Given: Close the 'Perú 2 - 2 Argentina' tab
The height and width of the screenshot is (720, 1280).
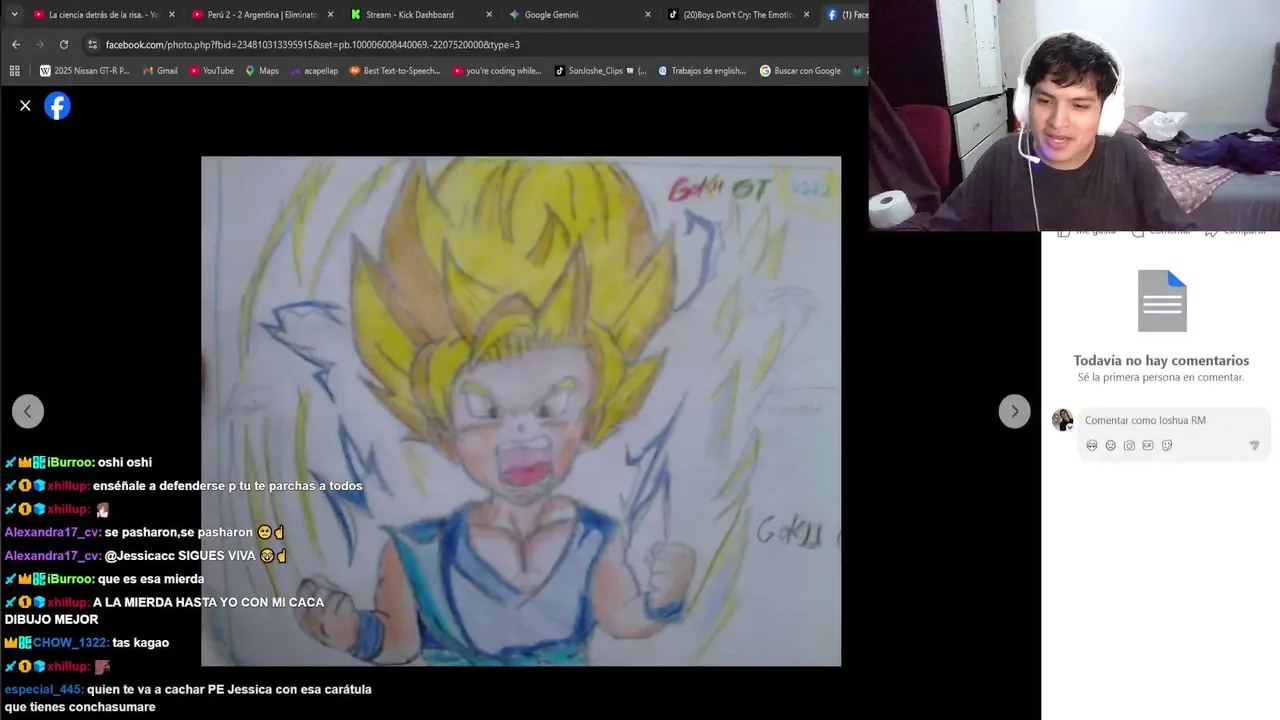Looking at the screenshot, I should point(330,15).
